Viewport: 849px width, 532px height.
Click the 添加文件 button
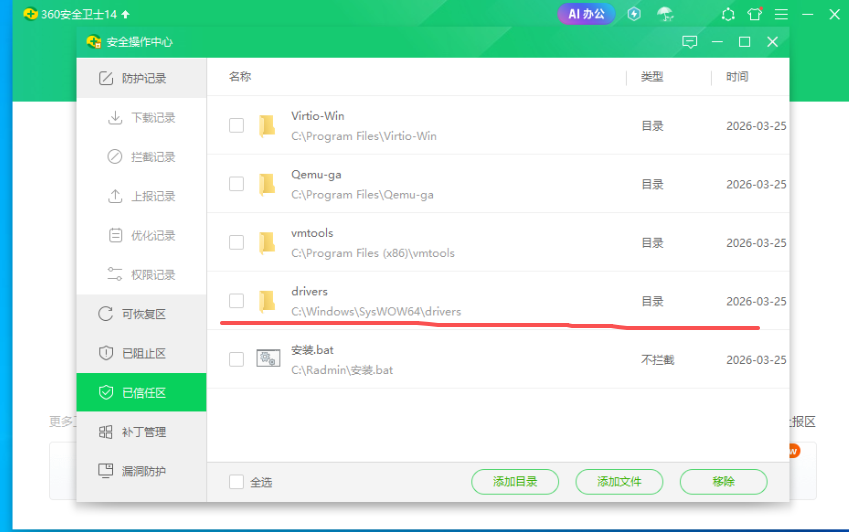pos(619,482)
